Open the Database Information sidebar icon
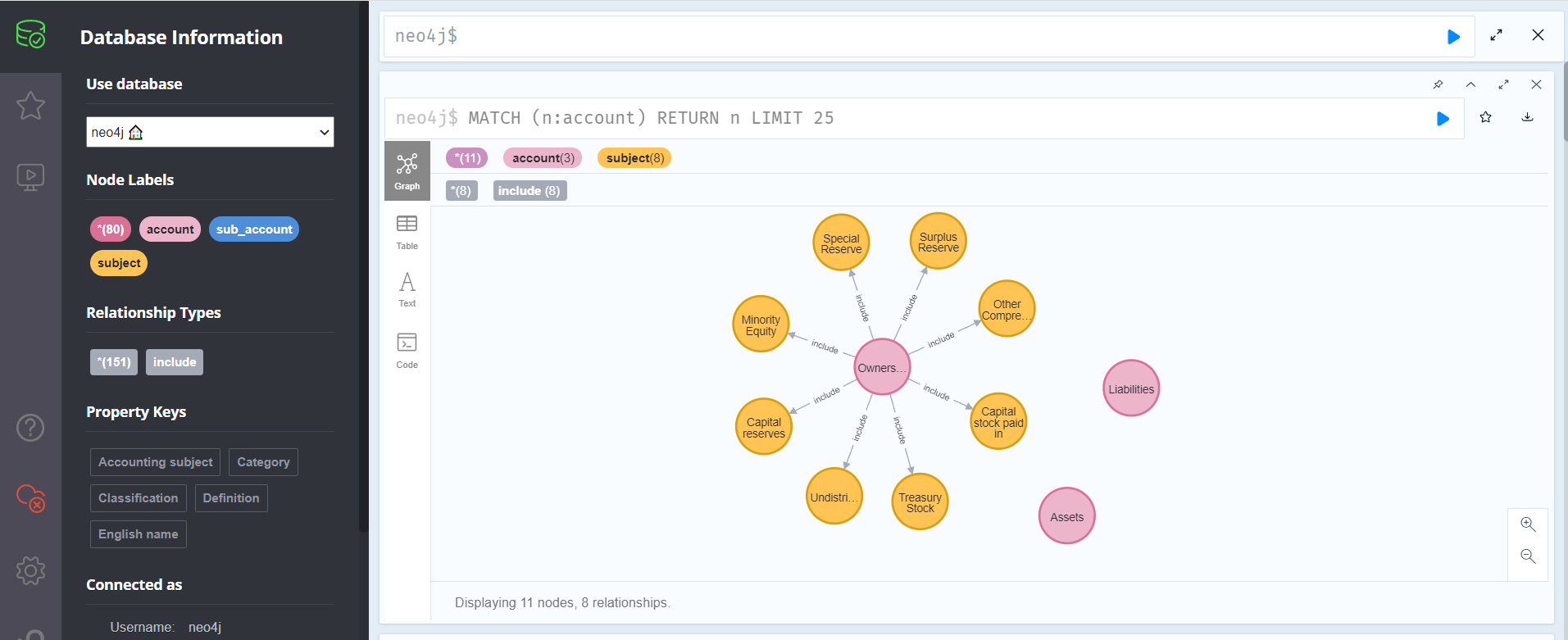1568x640 pixels. coord(30,34)
